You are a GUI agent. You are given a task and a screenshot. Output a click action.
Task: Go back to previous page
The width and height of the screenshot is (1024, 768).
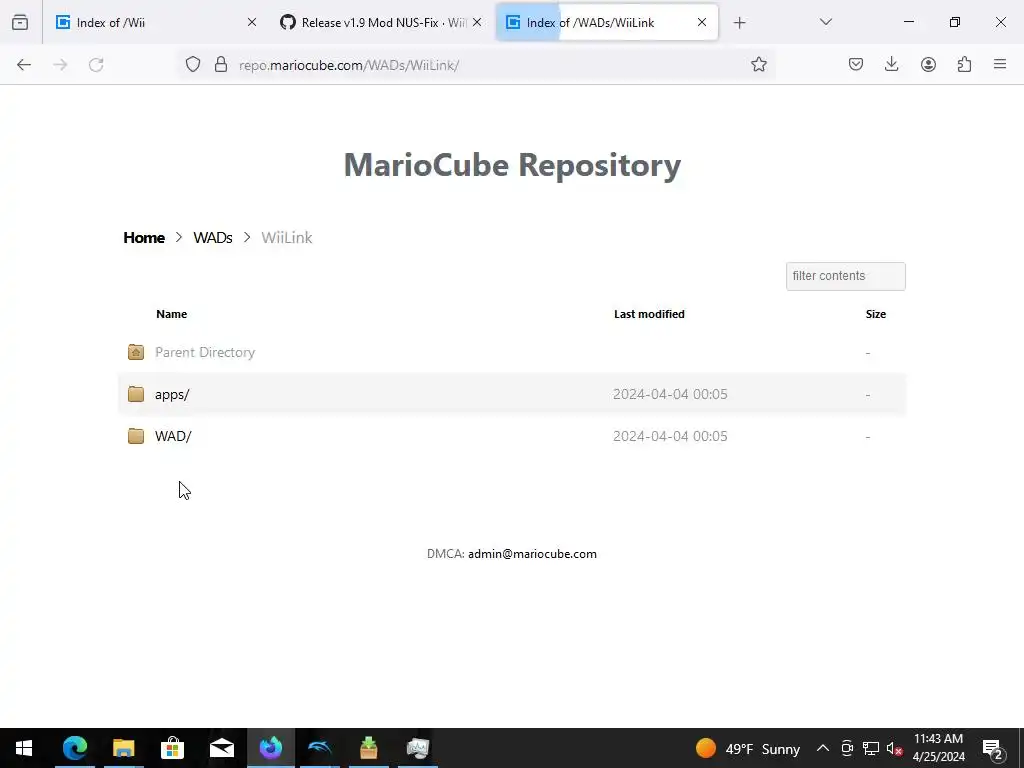24,65
